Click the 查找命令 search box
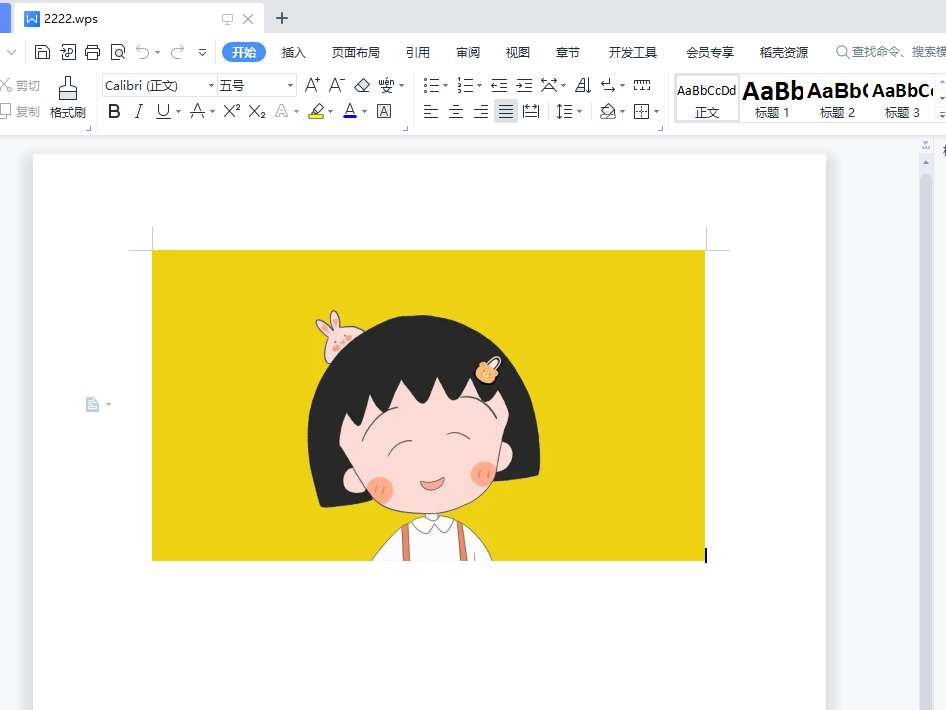The image size is (946, 710). pos(890,52)
